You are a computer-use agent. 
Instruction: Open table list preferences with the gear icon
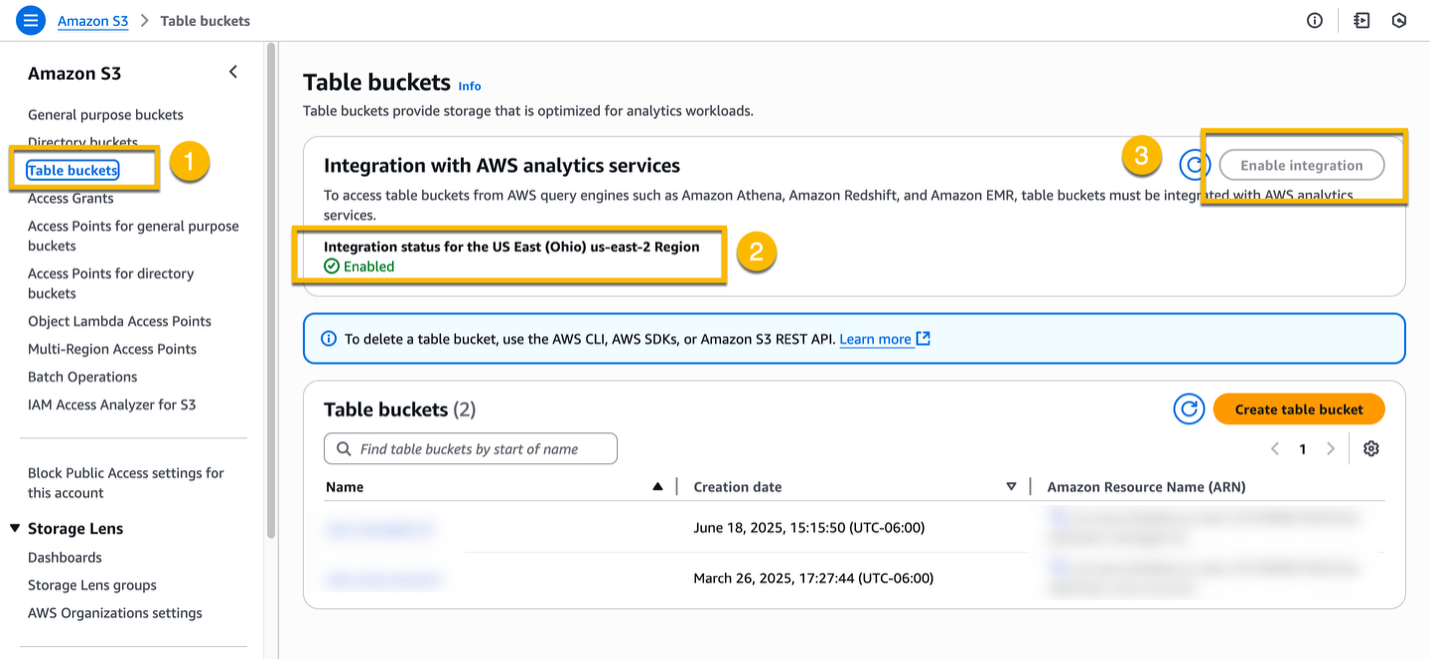point(1370,449)
